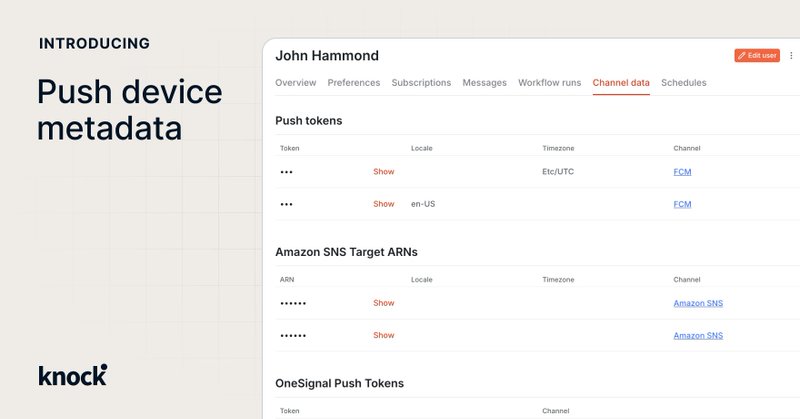Open the Preferences tab
Image resolution: width=800 pixels, height=419 pixels.
pos(354,83)
